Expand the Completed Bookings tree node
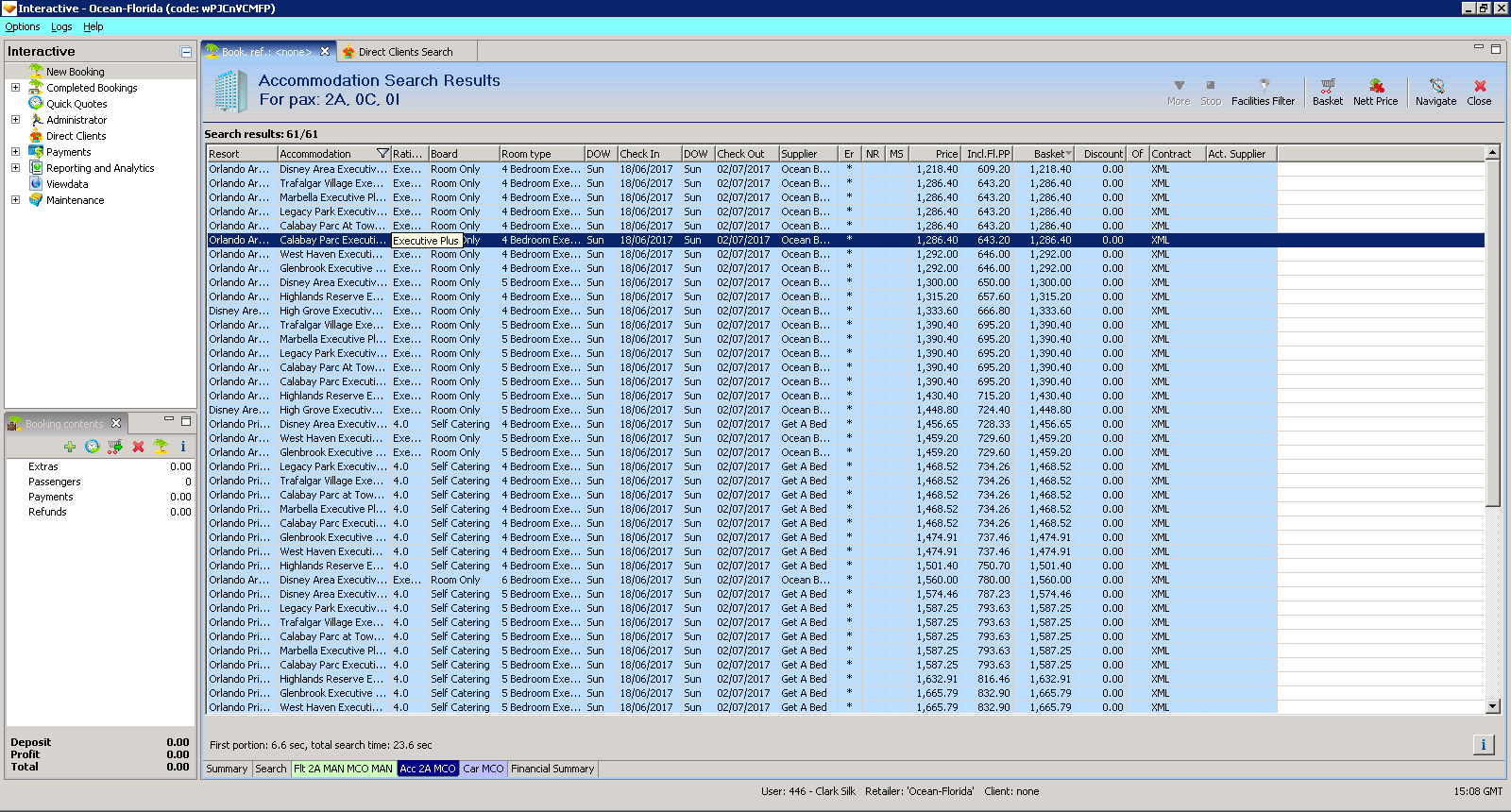This screenshot has height=812, width=1511. [x=15, y=88]
